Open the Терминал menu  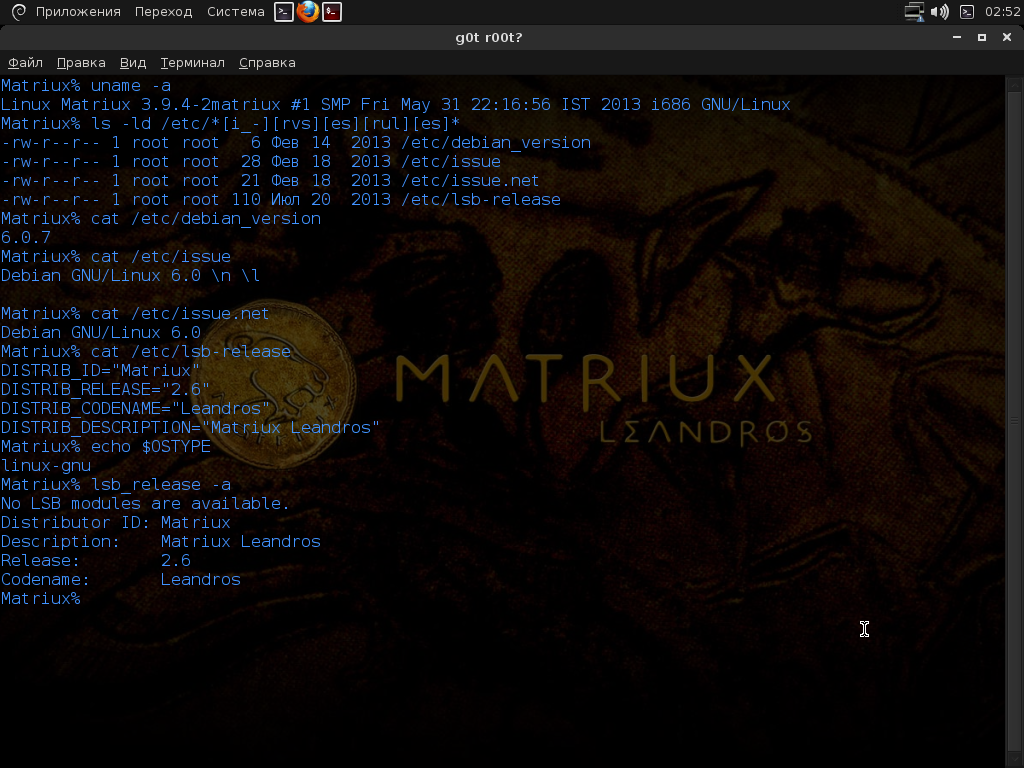pos(193,63)
